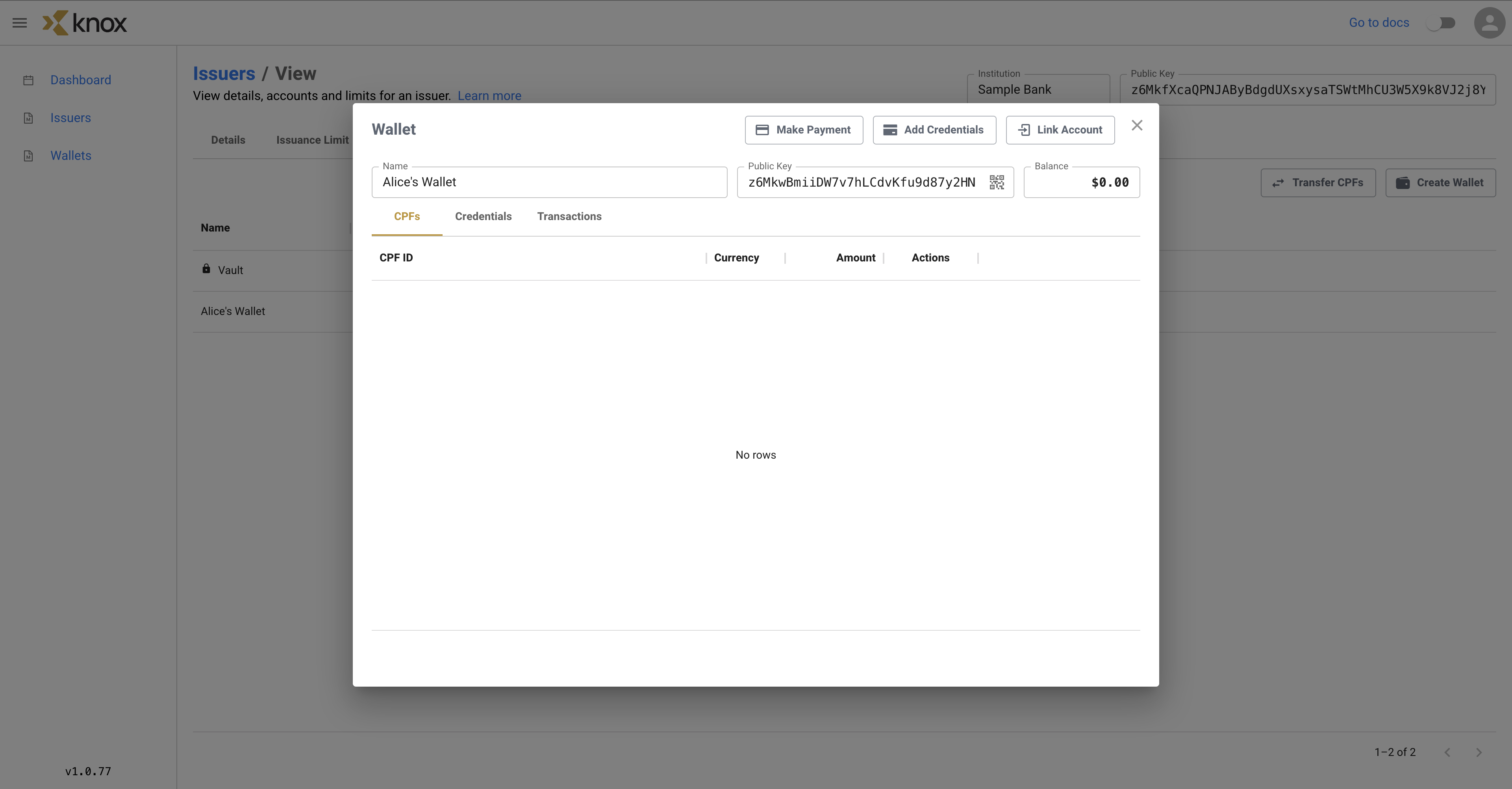Click the Make Payment button
Image resolution: width=1512 pixels, height=789 pixels.
coord(804,130)
